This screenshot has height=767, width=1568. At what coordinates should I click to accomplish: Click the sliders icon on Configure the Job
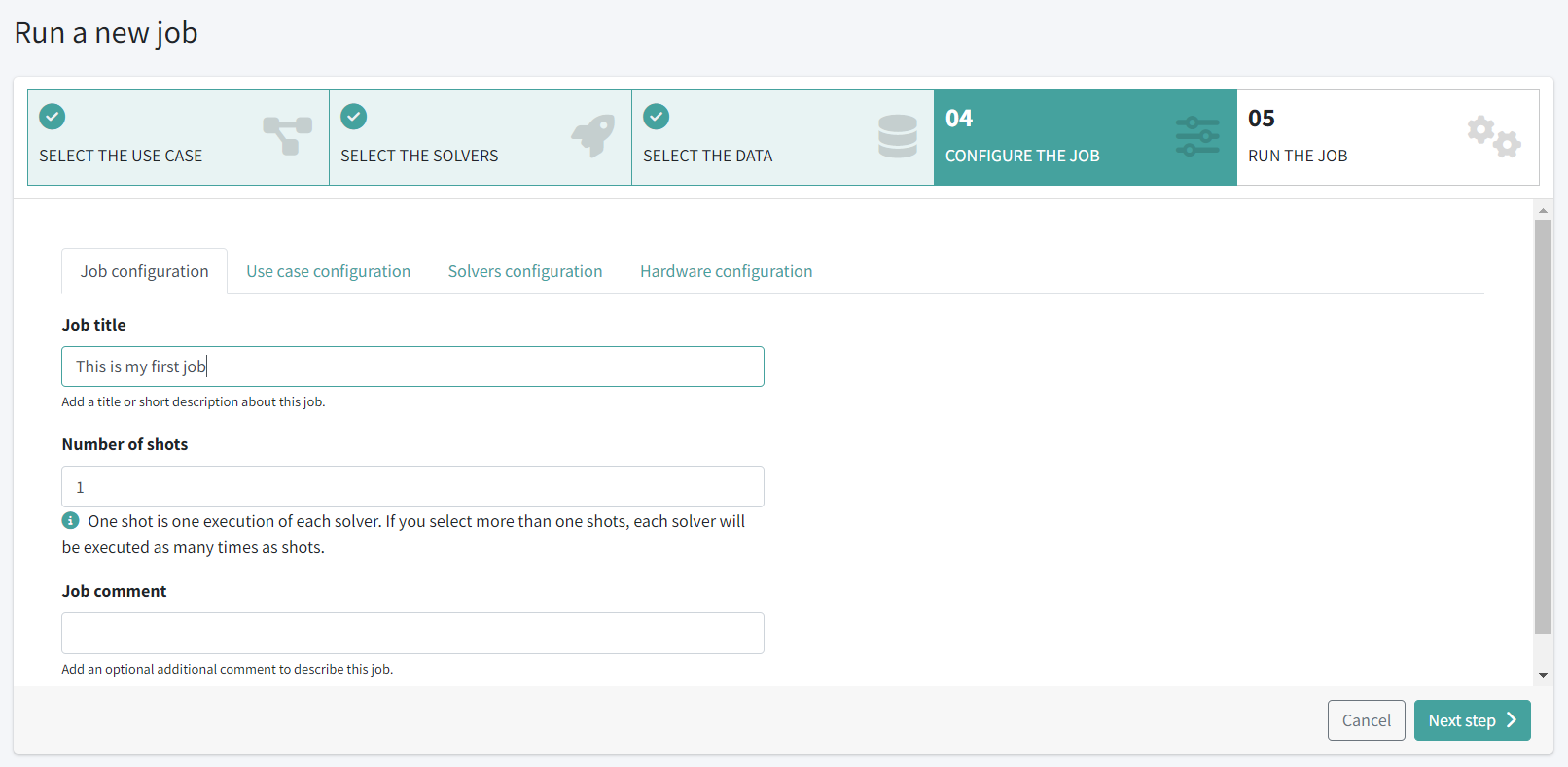point(1197,136)
